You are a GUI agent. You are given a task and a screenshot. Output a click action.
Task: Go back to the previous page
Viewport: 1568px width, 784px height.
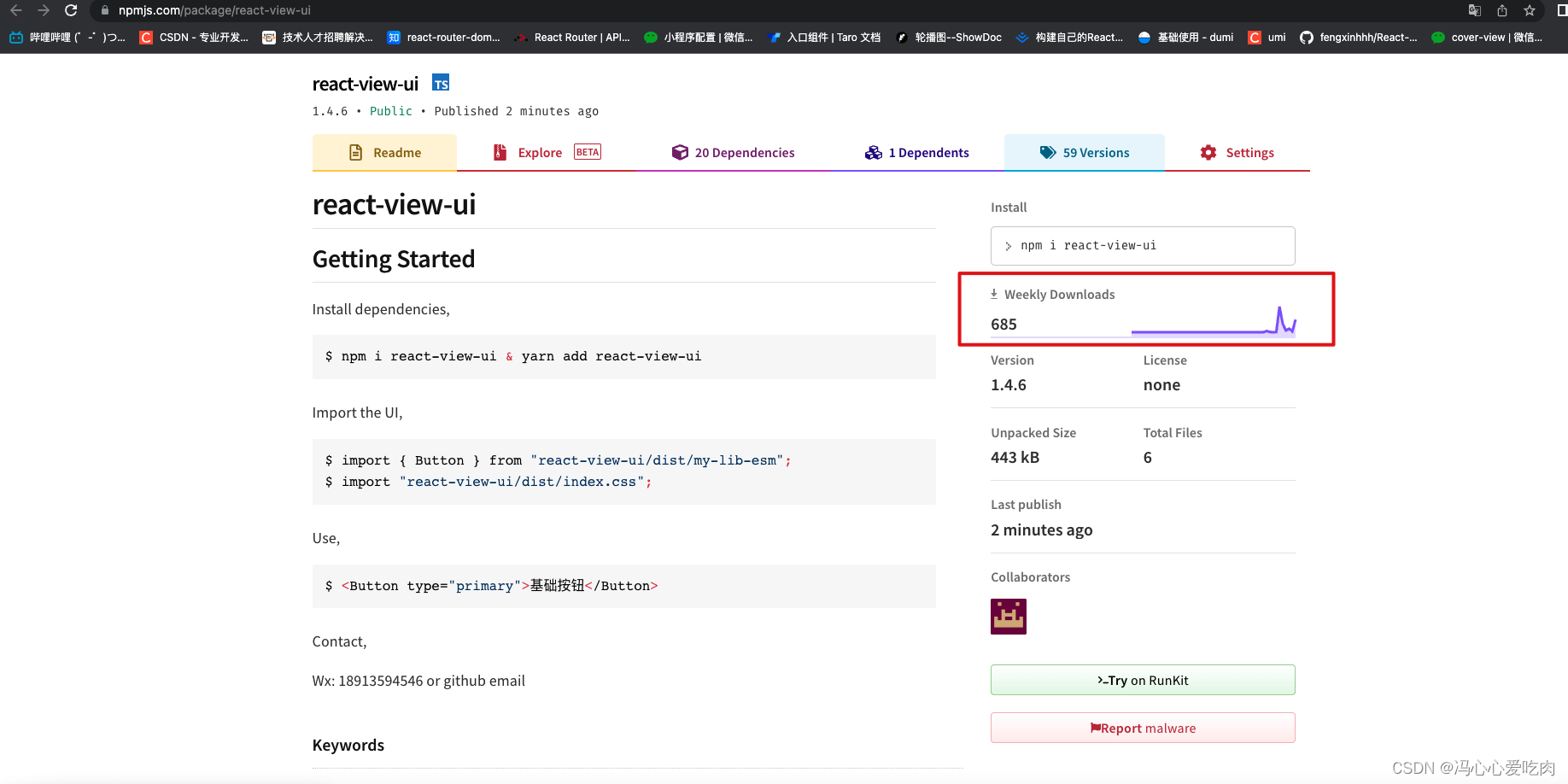(x=16, y=10)
